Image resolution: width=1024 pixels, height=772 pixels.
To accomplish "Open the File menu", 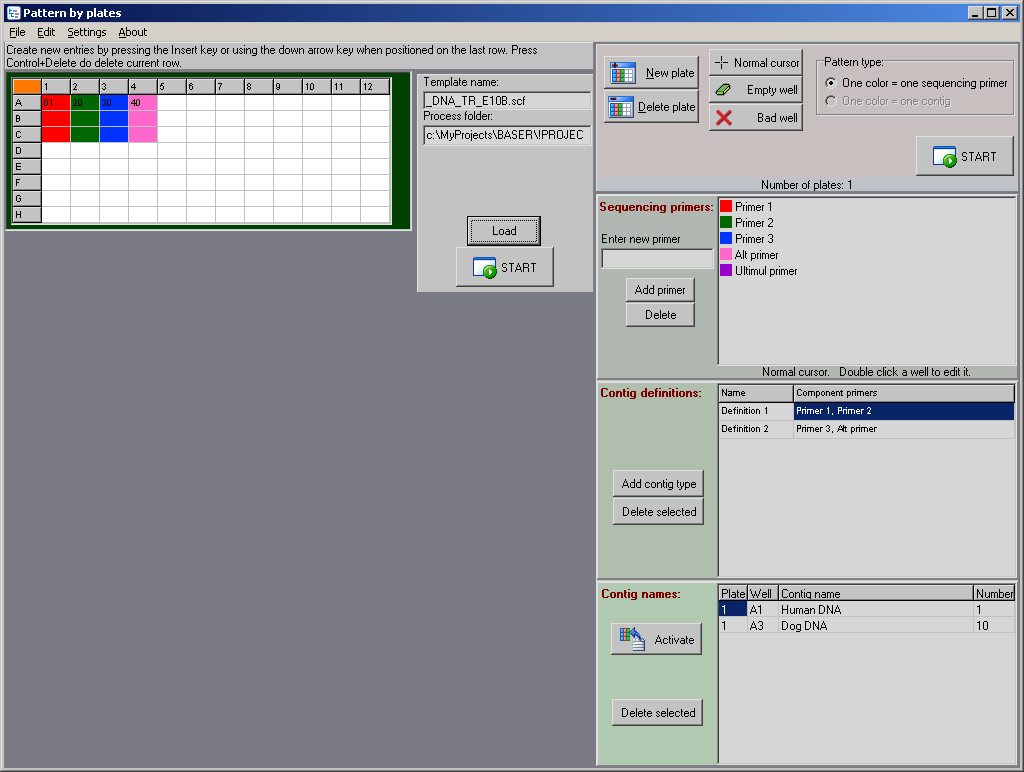I will [x=17, y=32].
